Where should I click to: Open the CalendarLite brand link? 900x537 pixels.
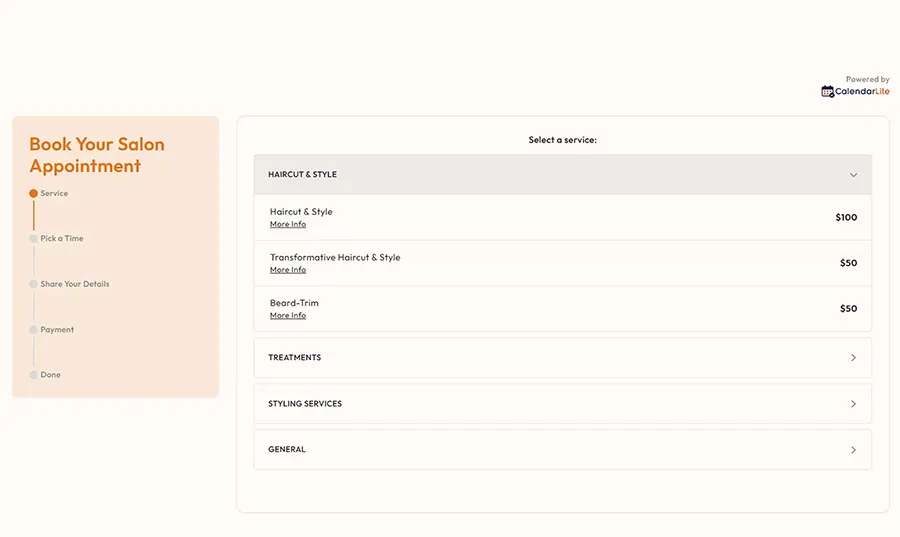click(x=855, y=91)
